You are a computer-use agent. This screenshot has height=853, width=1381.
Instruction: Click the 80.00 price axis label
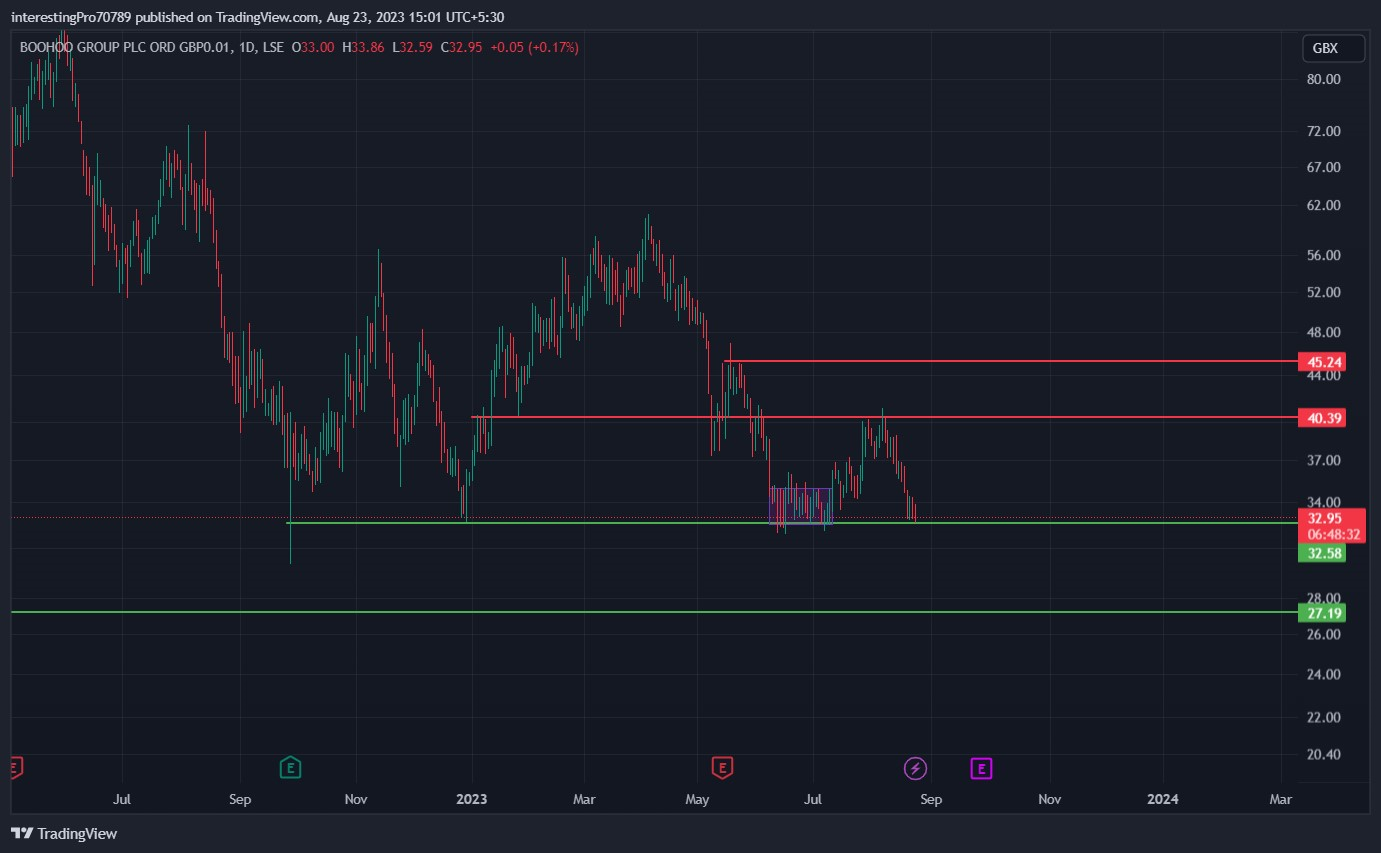click(1323, 79)
